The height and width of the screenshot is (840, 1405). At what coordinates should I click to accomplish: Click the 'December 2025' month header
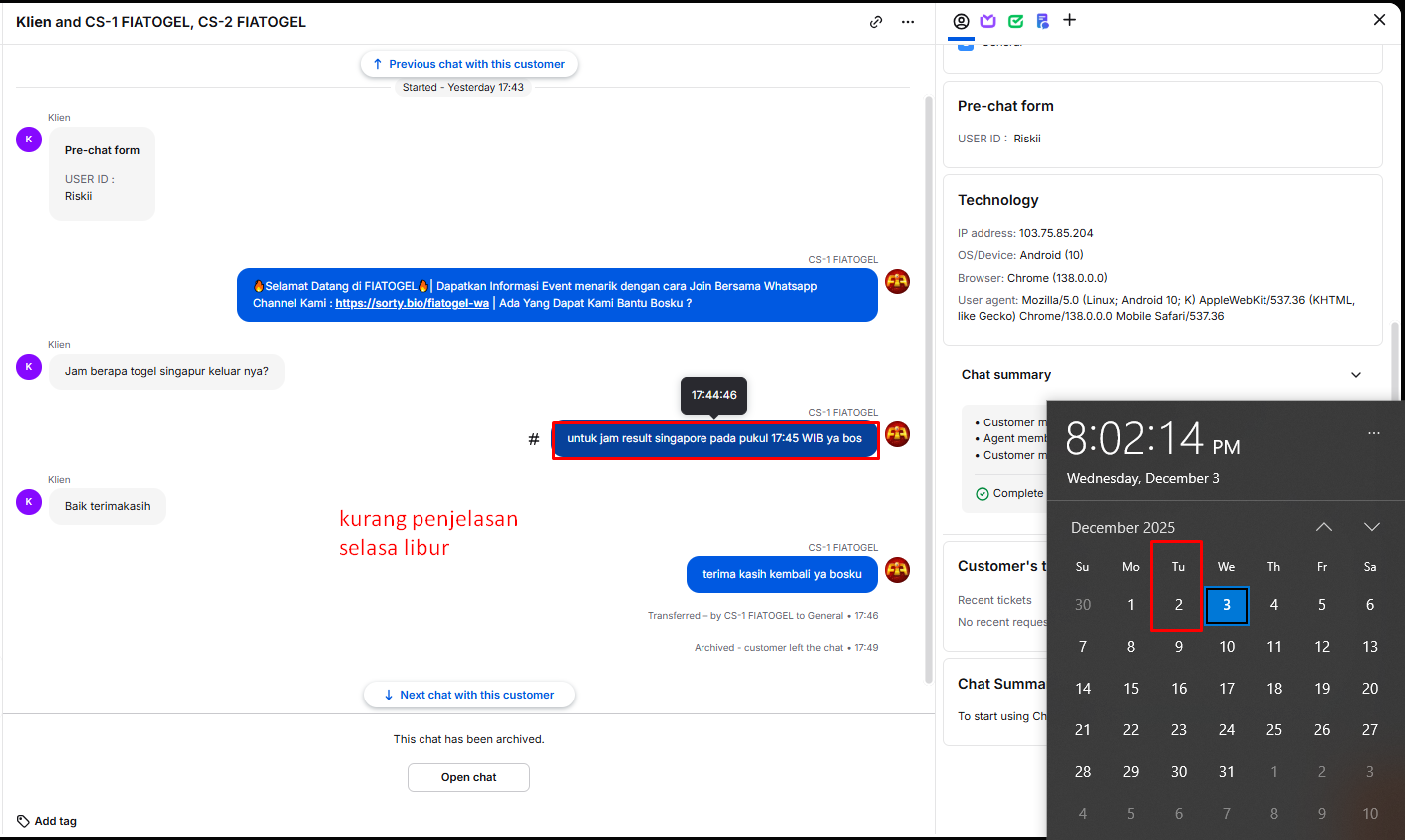(1123, 528)
